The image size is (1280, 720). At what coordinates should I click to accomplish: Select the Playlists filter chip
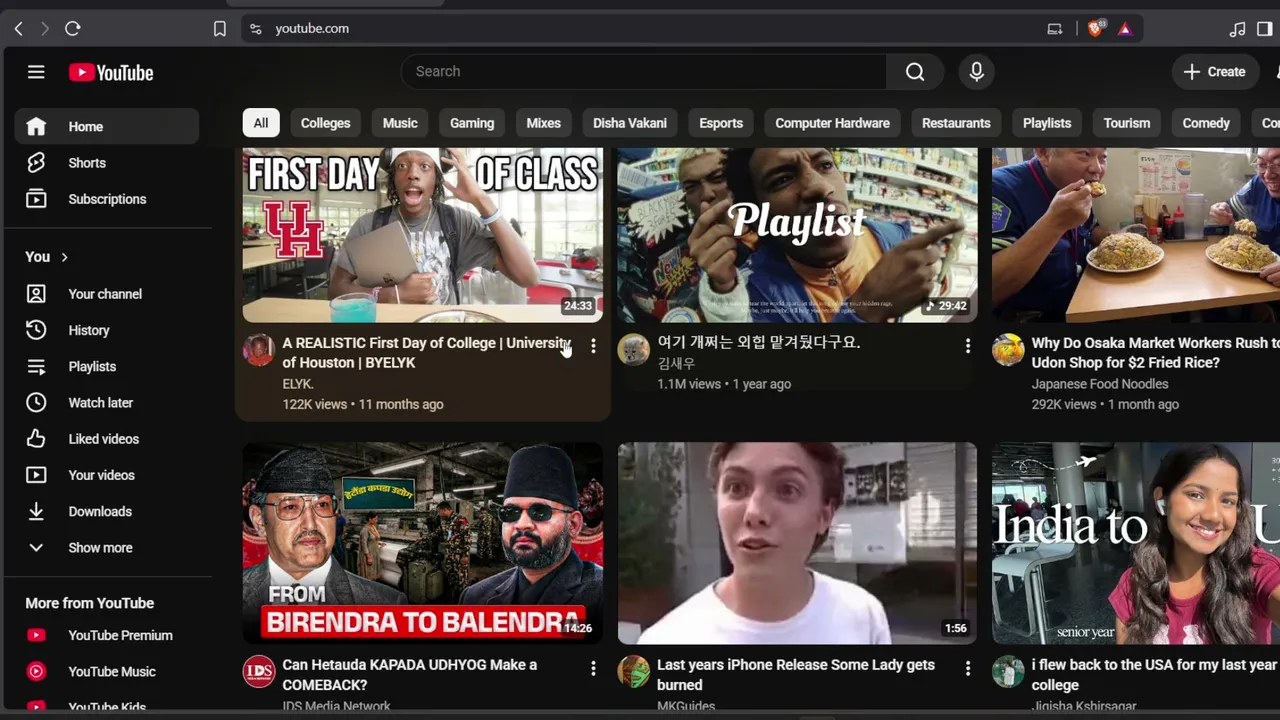click(1047, 123)
